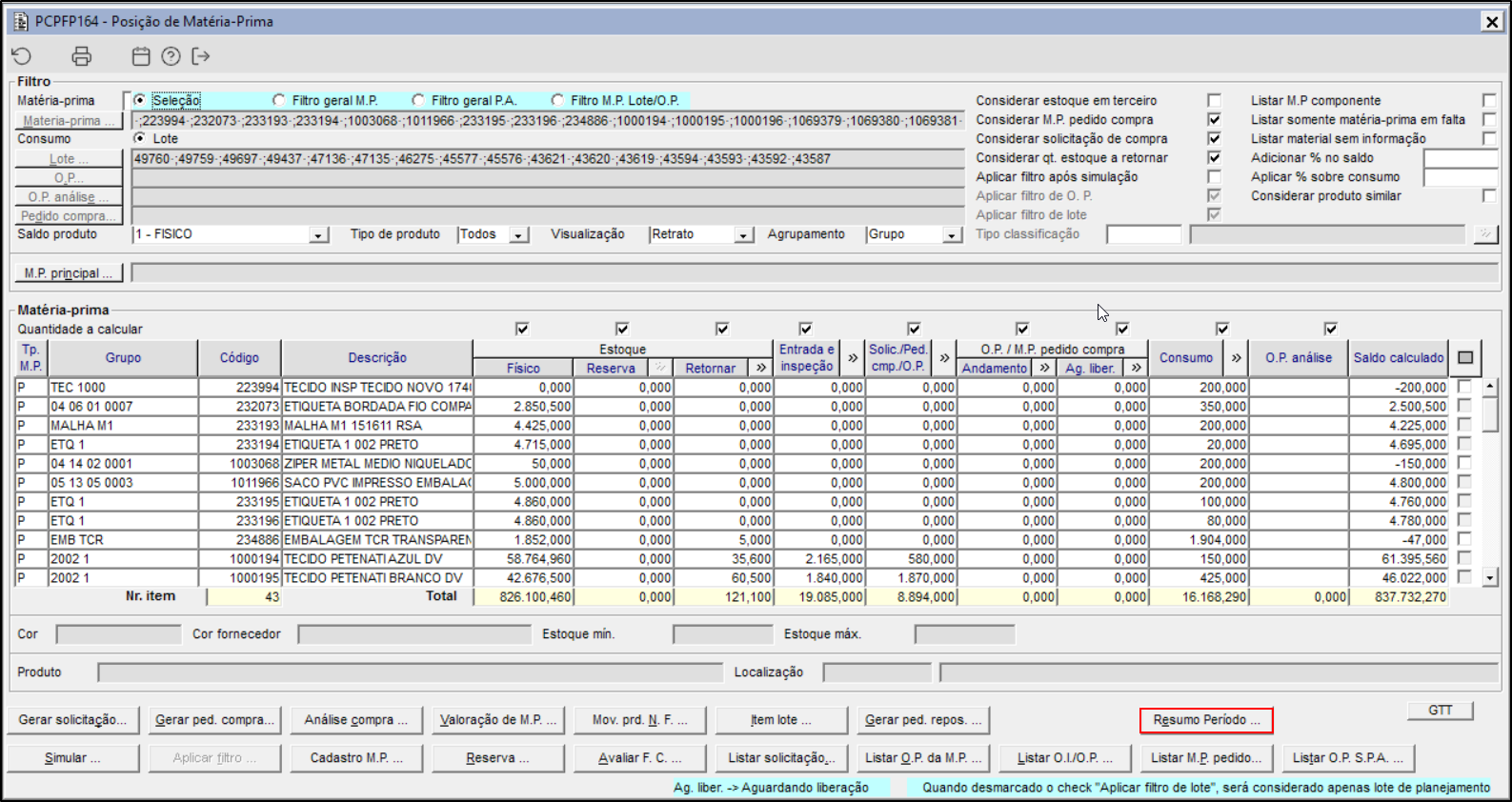Viewport: 1512px width, 802px height.
Task: Open the Saldo produto dropdown
Action: [x=319, y=235]
